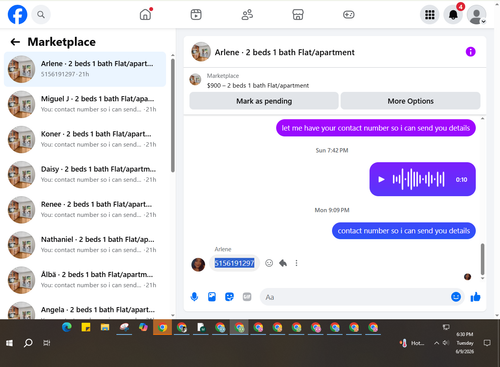Reply to Arlene's message arrow icon
The height and width of the screenshot is (367, 500).
pyautogui.click(x=283, y=263)
